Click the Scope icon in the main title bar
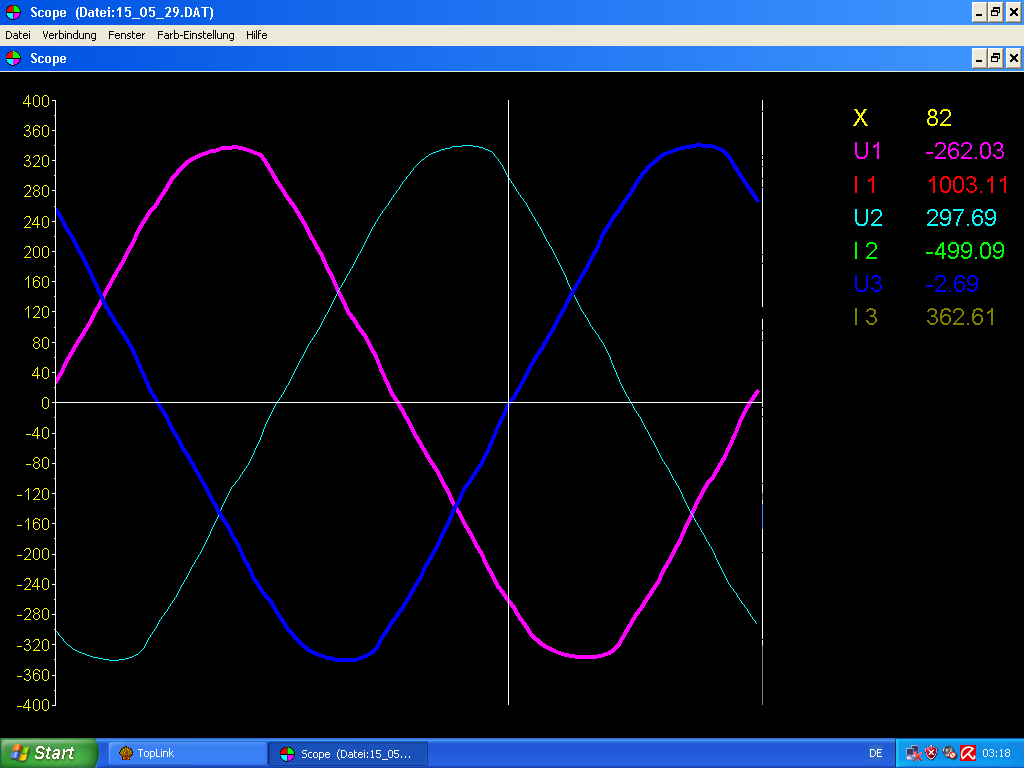This screenshot has height=768, width=1024. click(13, 12)
